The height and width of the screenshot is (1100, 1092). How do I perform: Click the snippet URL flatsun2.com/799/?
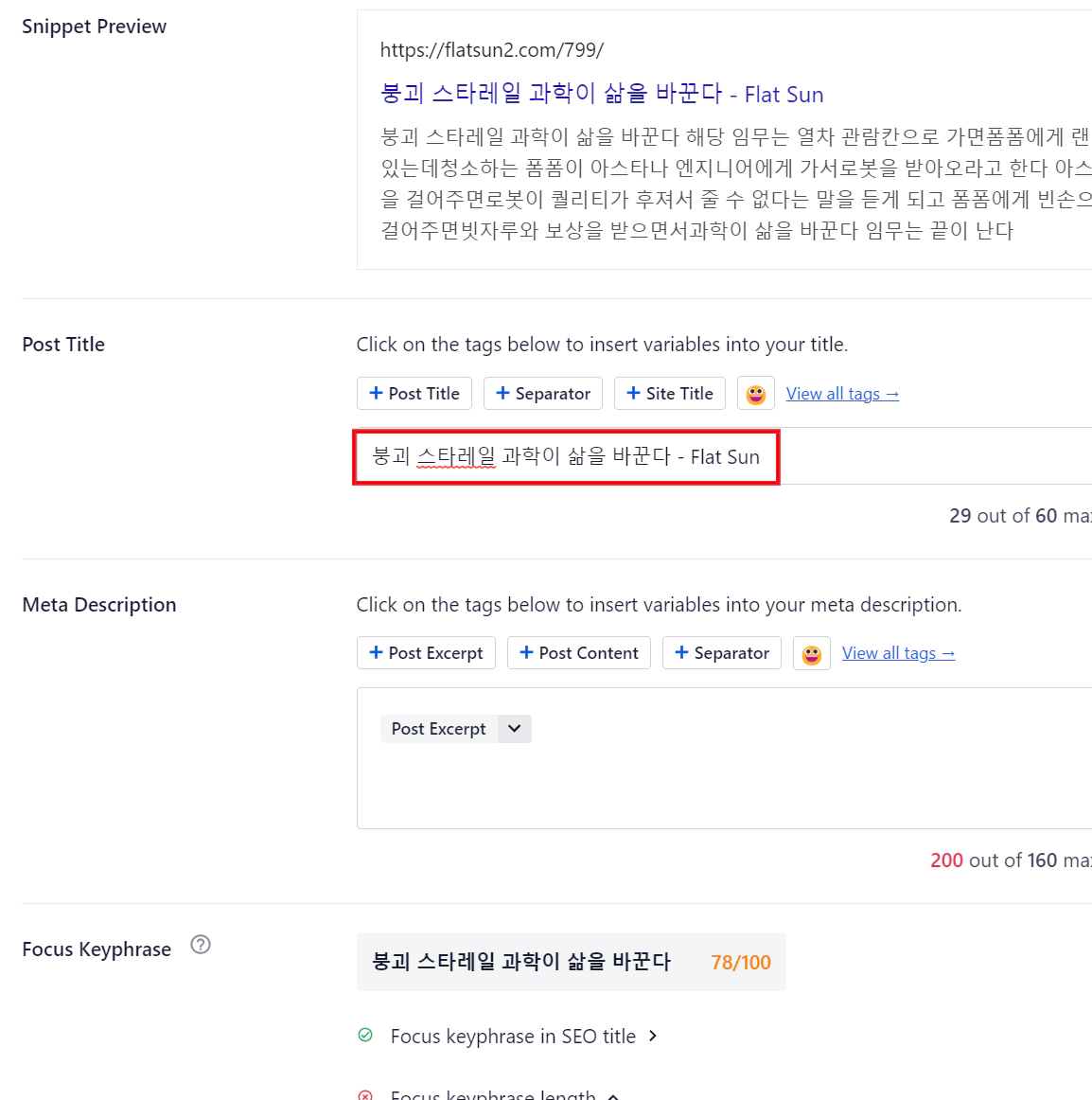pyautogui.click(x=492, y=50)
